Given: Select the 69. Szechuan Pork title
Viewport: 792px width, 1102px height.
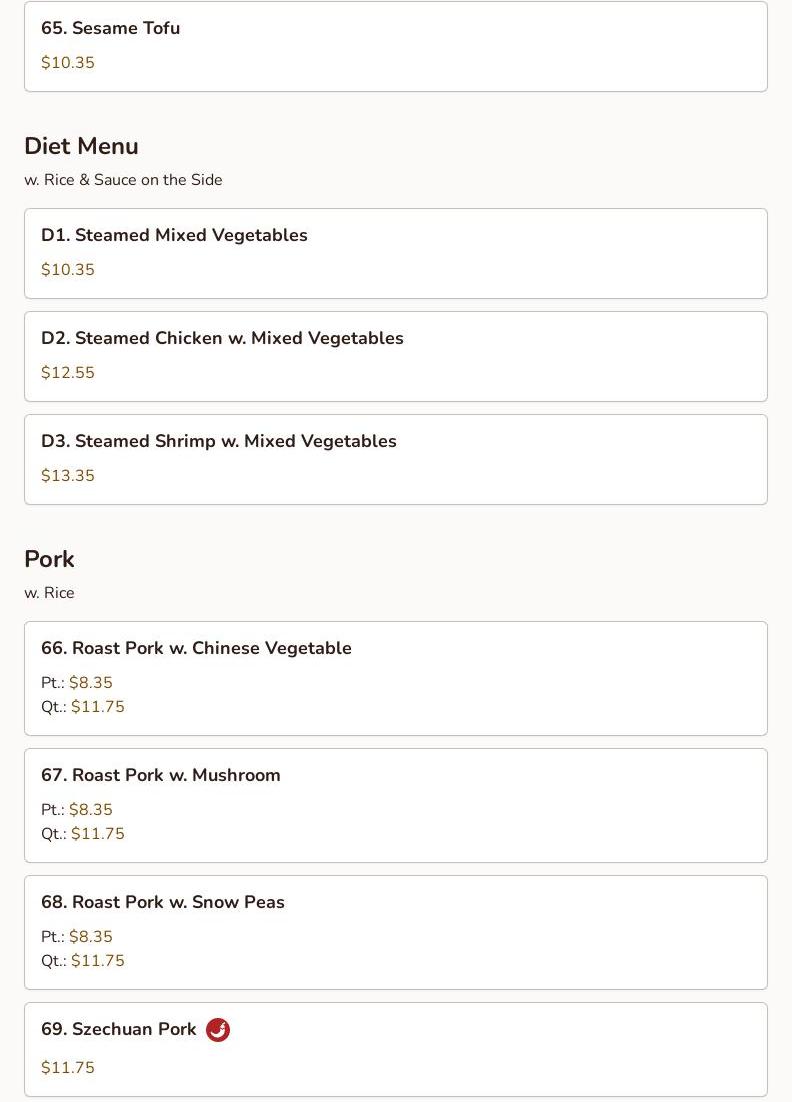Looking at the screenshot, I should pyautogui.click(x=118, y=1029).
